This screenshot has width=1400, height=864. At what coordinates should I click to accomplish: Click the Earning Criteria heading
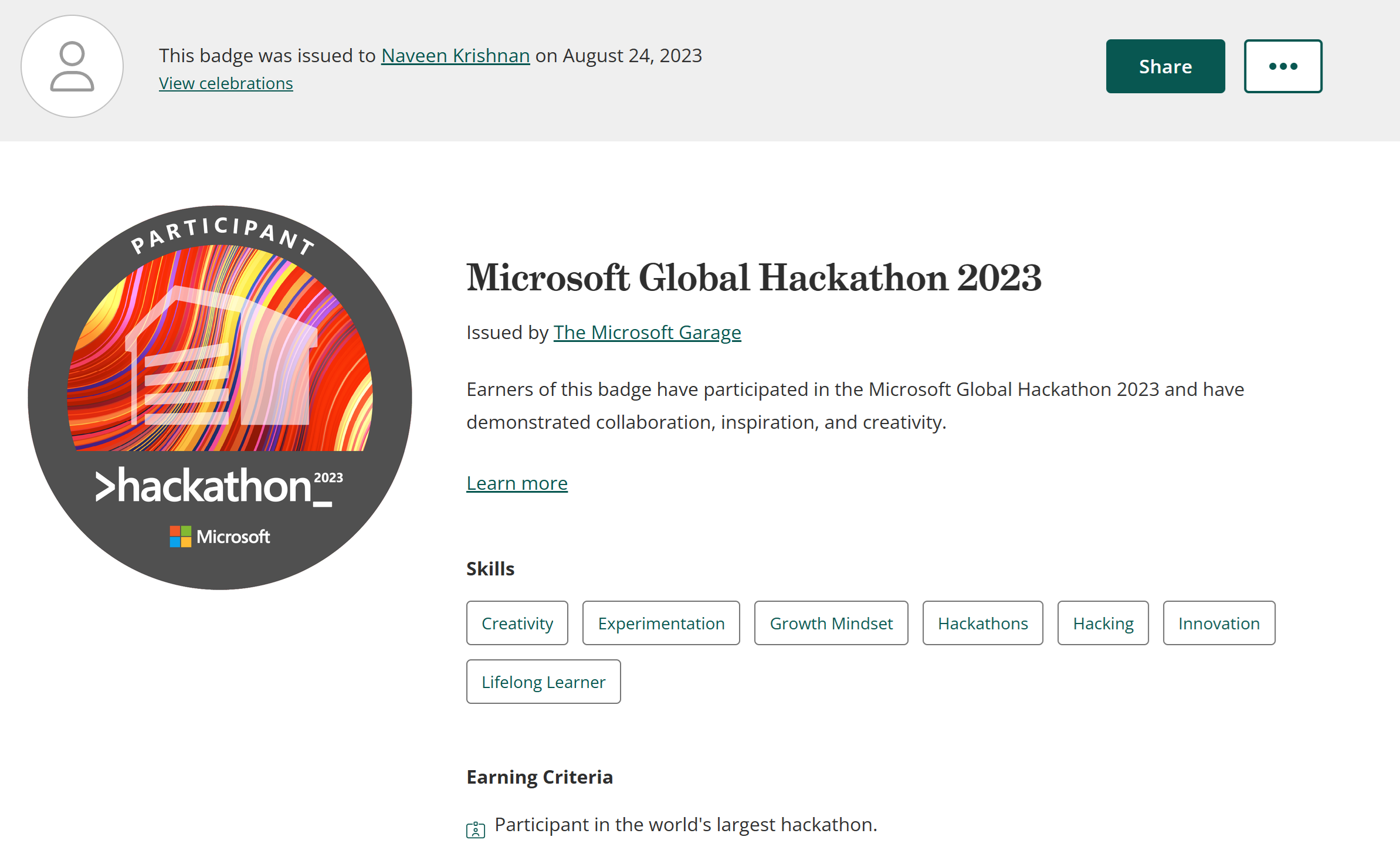tap(540, 777)
